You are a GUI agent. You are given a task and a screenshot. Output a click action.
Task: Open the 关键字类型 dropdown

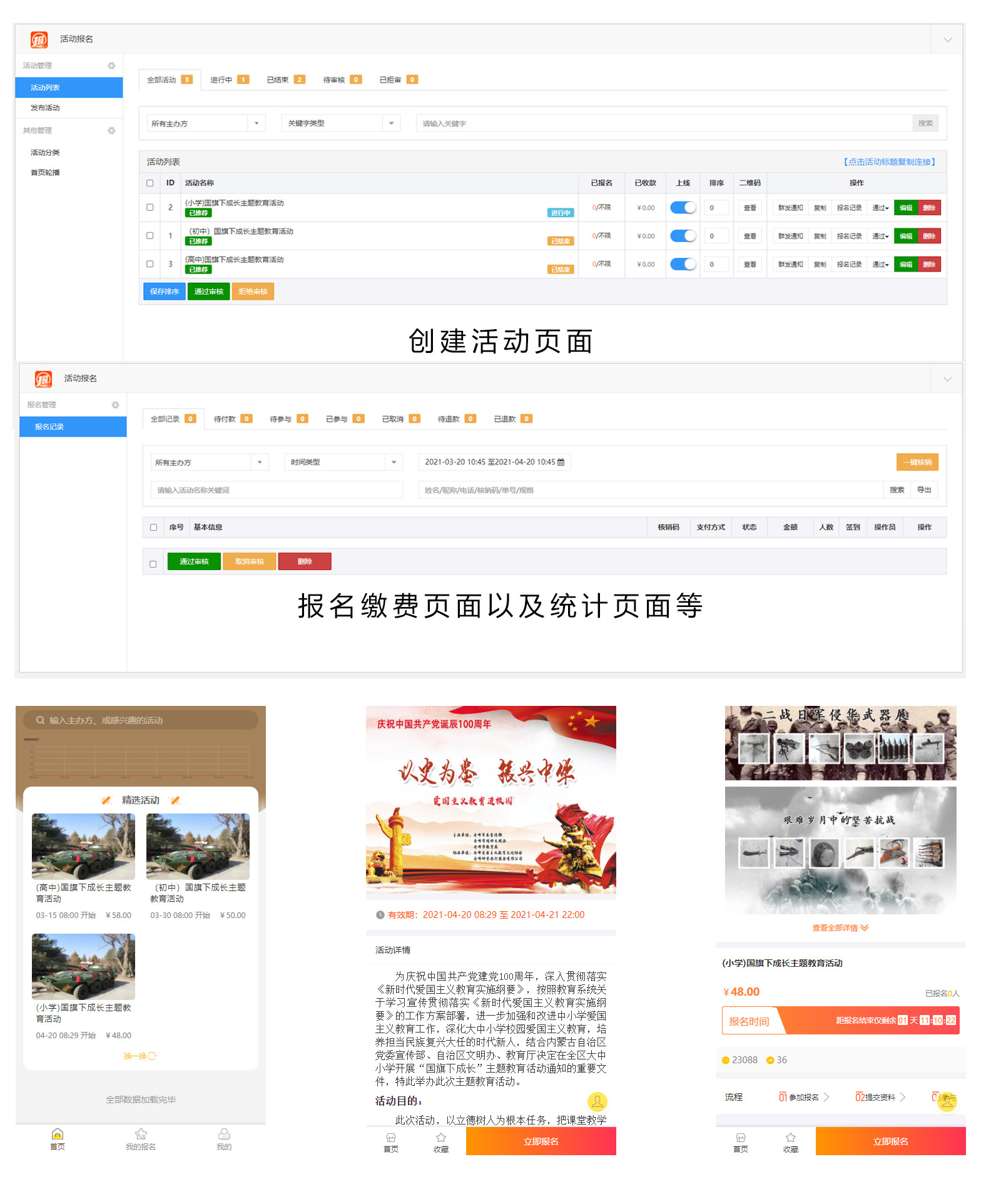coord(340,123)
